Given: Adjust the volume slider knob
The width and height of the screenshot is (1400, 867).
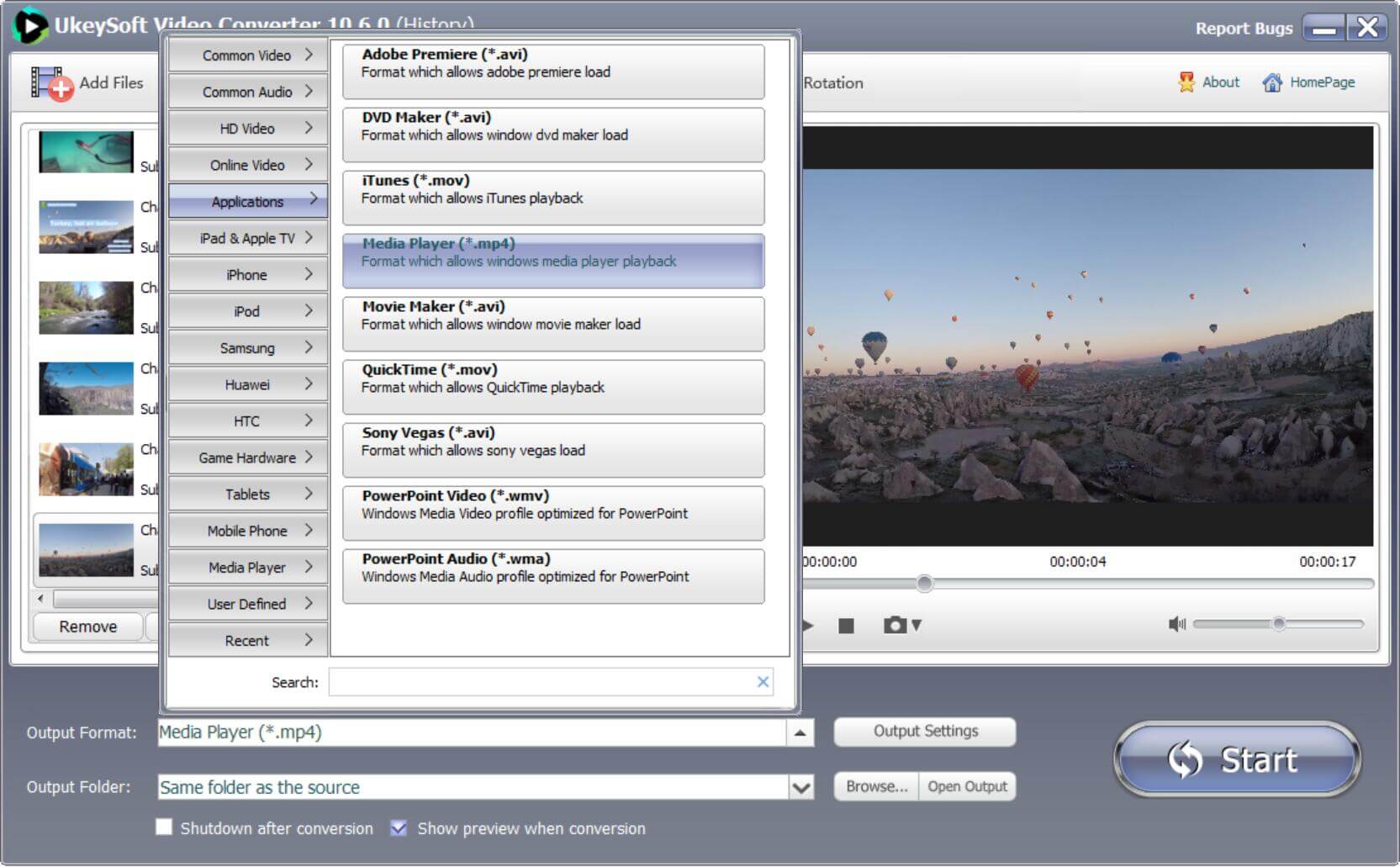Looking at the screenshot, I should pos(1278,624).
